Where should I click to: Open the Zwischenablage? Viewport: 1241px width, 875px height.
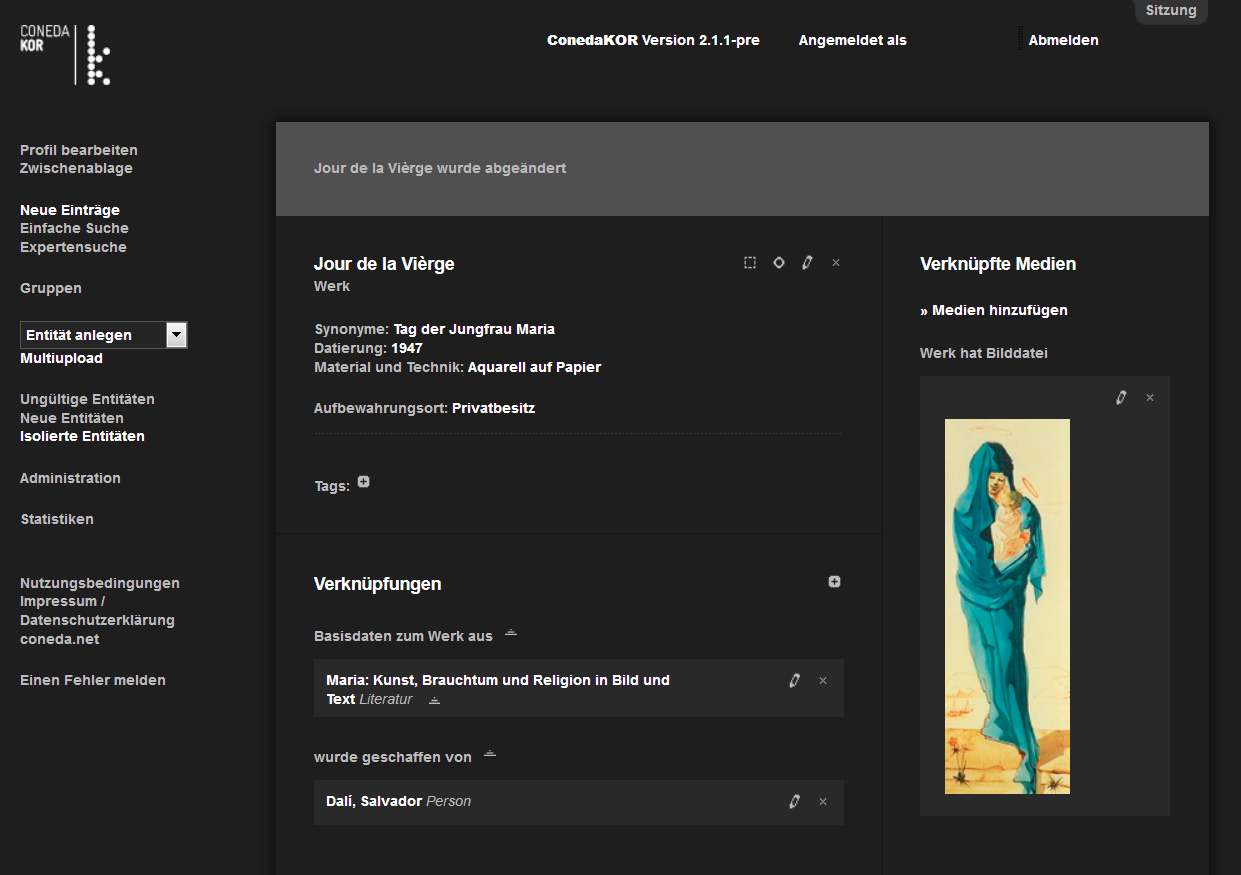76,168
